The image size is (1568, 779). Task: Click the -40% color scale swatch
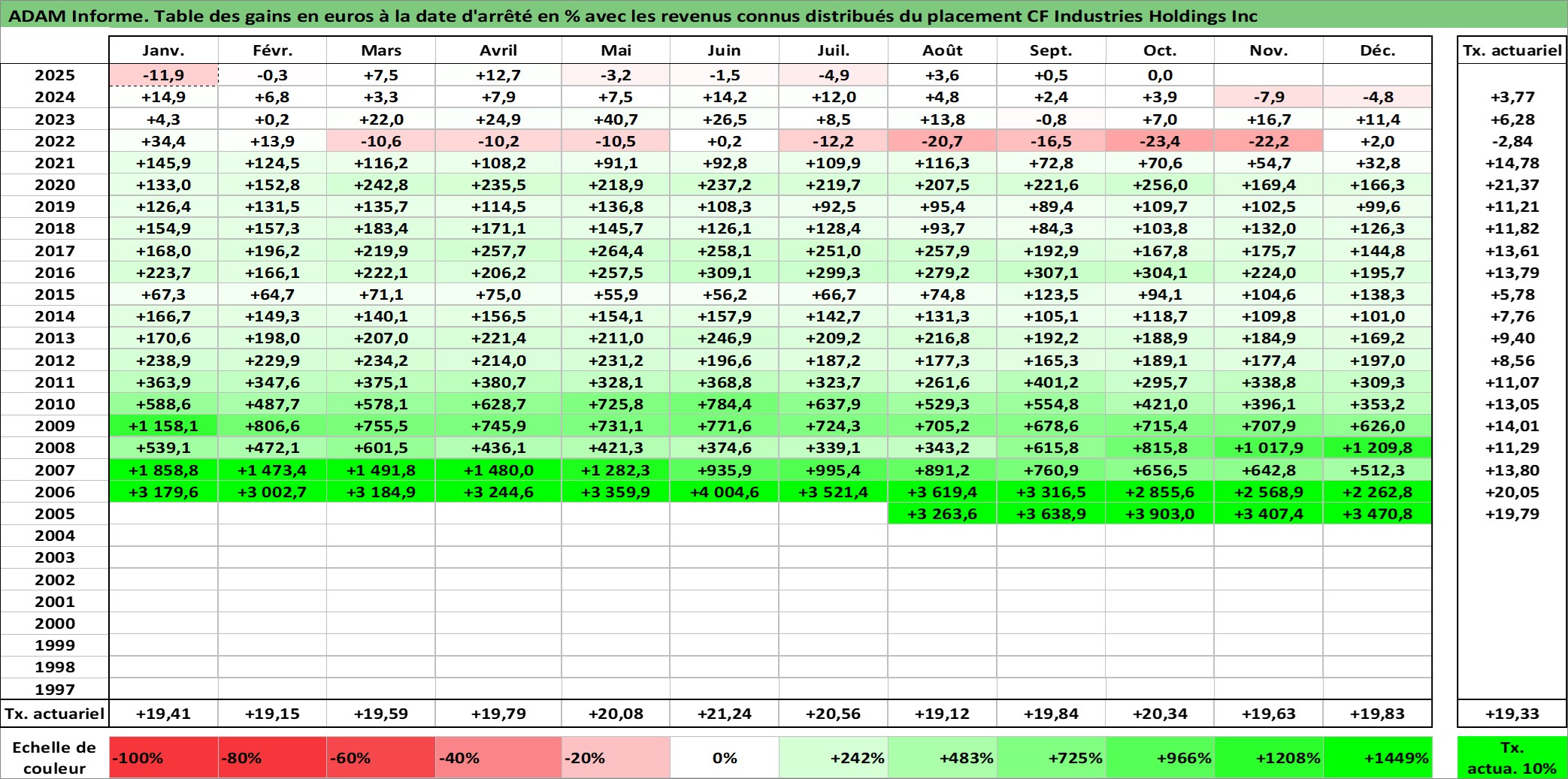(498, 757)
